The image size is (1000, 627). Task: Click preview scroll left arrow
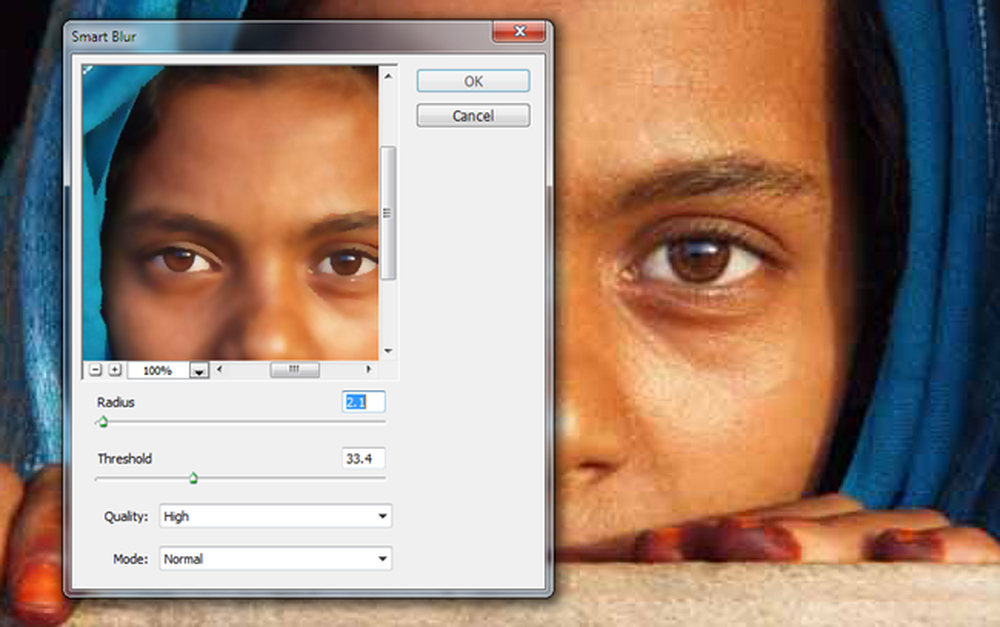tap(220, 369)
